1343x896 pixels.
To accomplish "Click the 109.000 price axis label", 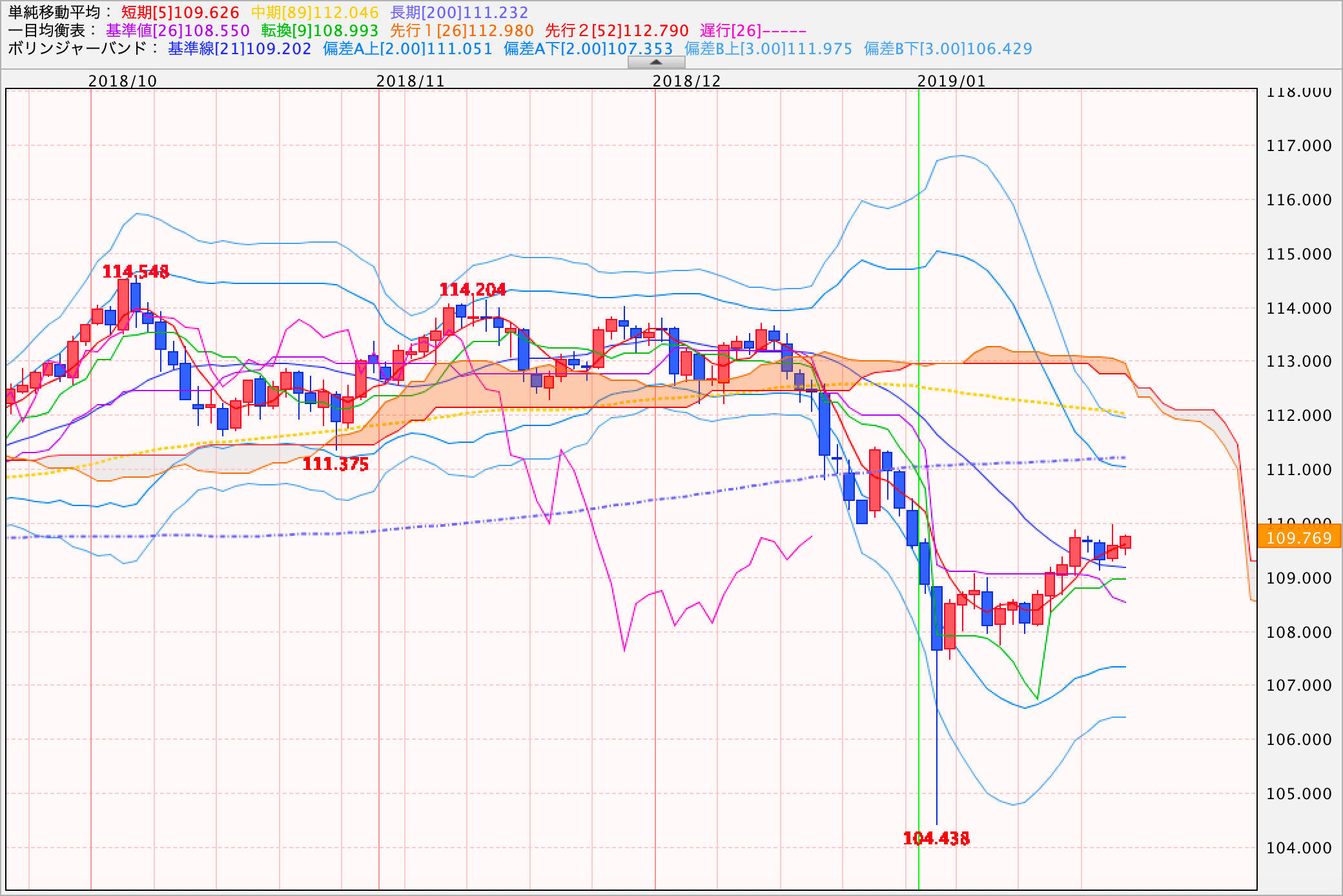I will 1299,578.
